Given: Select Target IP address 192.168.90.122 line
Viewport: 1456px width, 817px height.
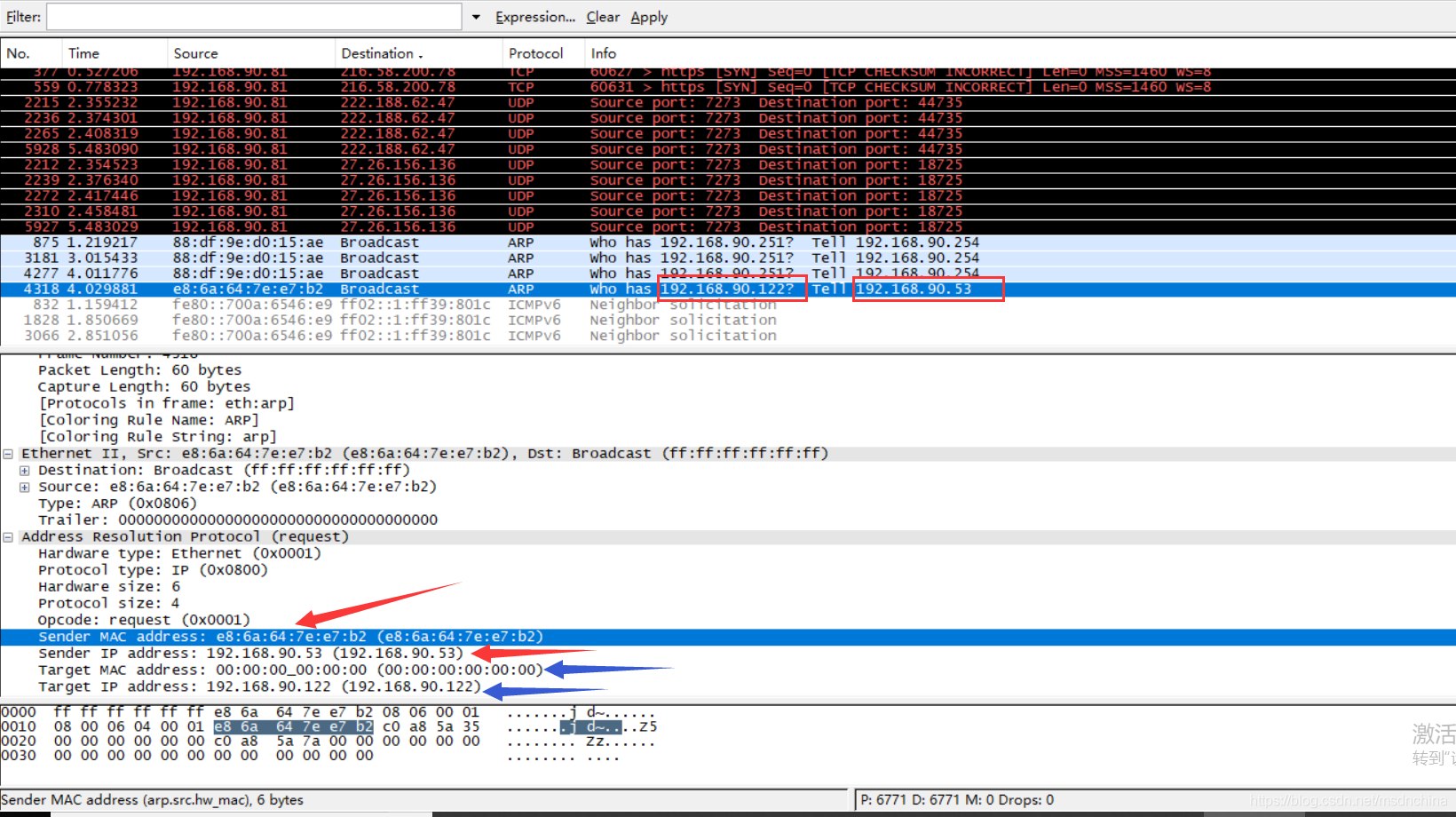Looking at the screenshot, I should point(259,687).
